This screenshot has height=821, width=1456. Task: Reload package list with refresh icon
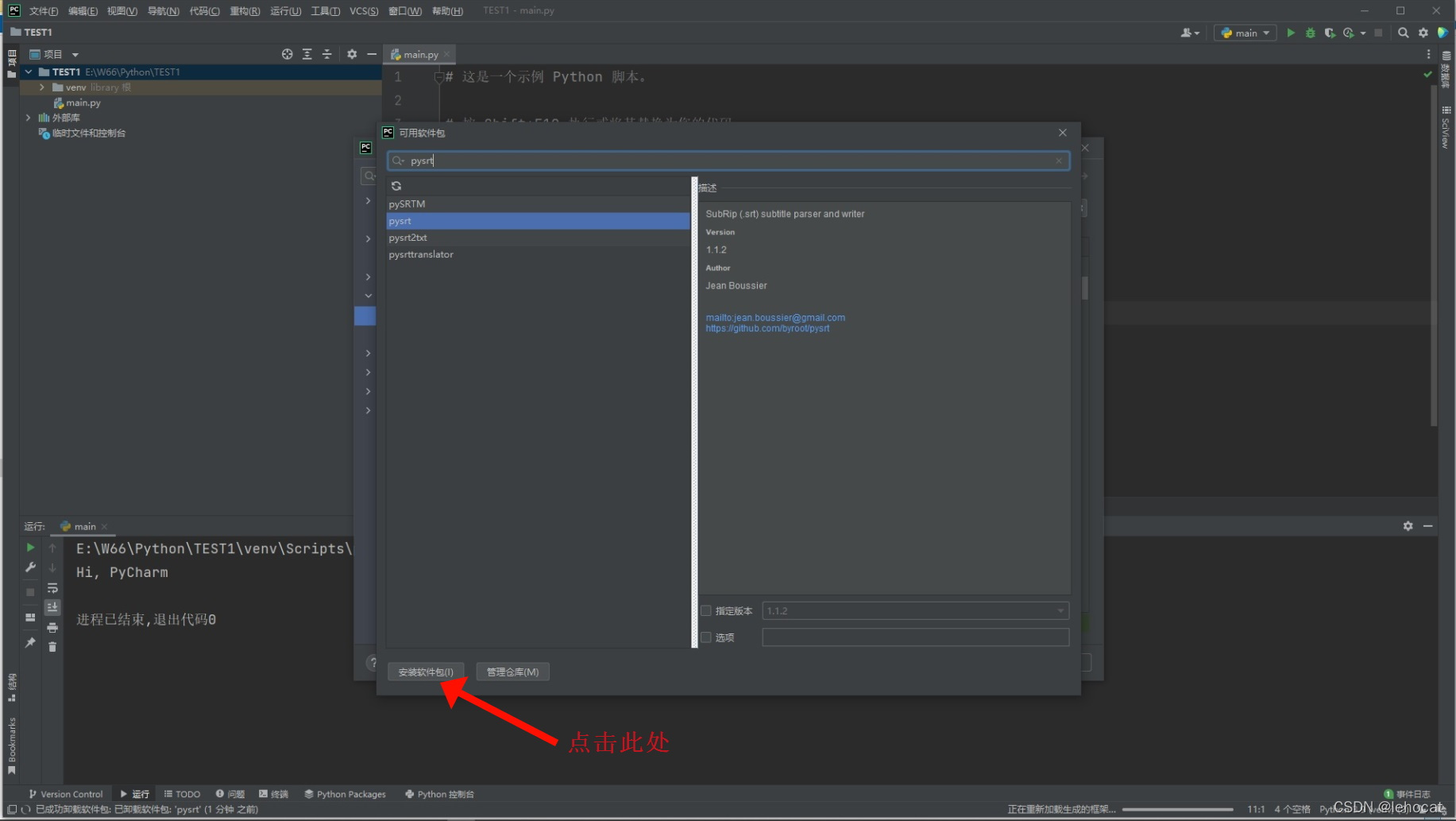396,186
